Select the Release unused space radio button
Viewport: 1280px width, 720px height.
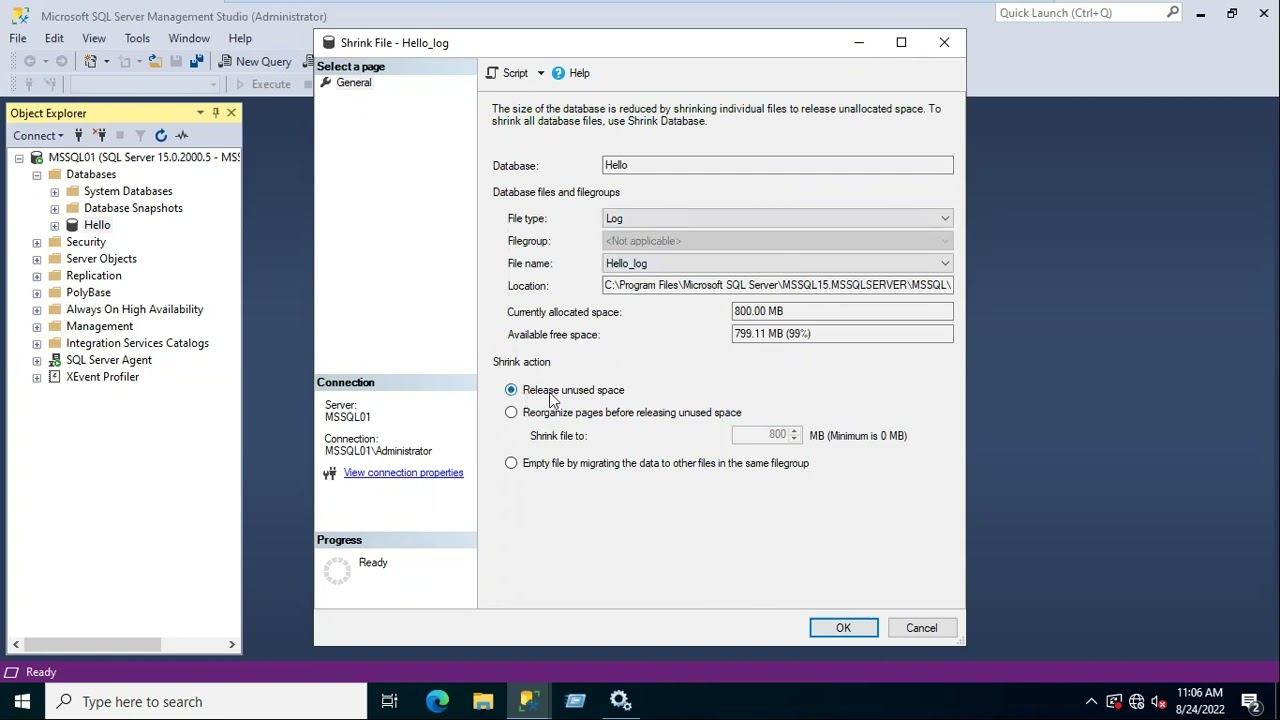click(511, 390)
